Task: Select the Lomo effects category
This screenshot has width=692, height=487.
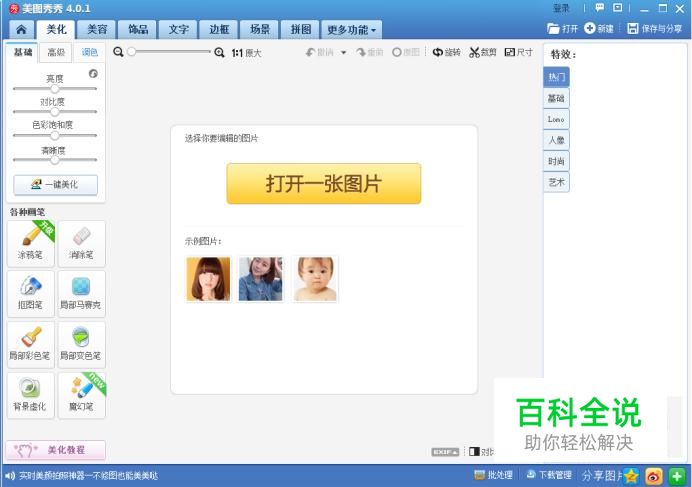Action: coord(556,119)
